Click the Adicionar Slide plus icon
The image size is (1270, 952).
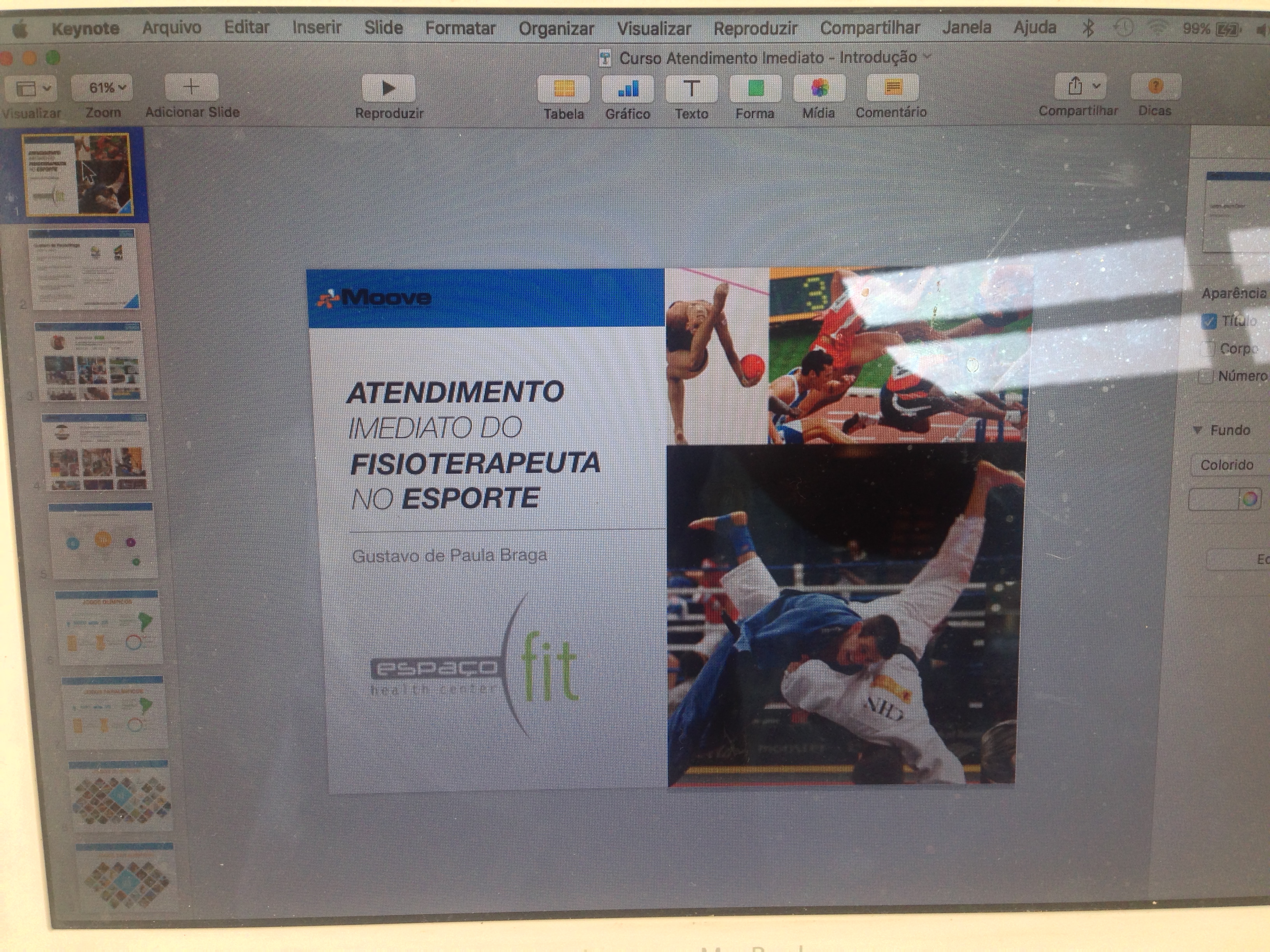tap(191, 87)
